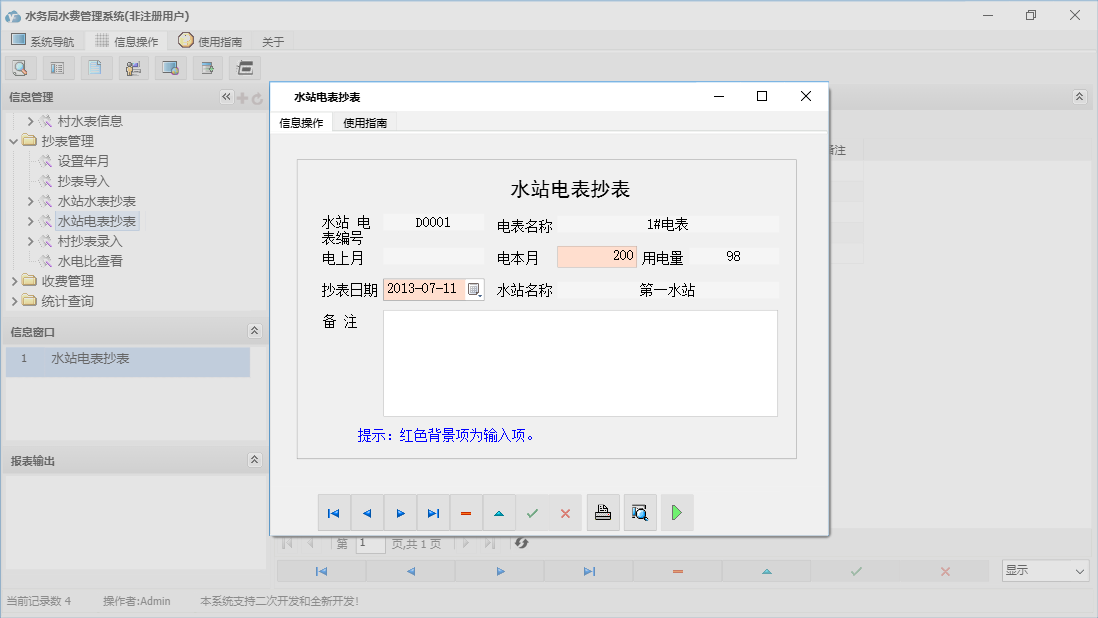Image resolution: width=1098 pixels, height=618 pixels.
Task: Click the blue up-triangle edit button
Action: 499,512
